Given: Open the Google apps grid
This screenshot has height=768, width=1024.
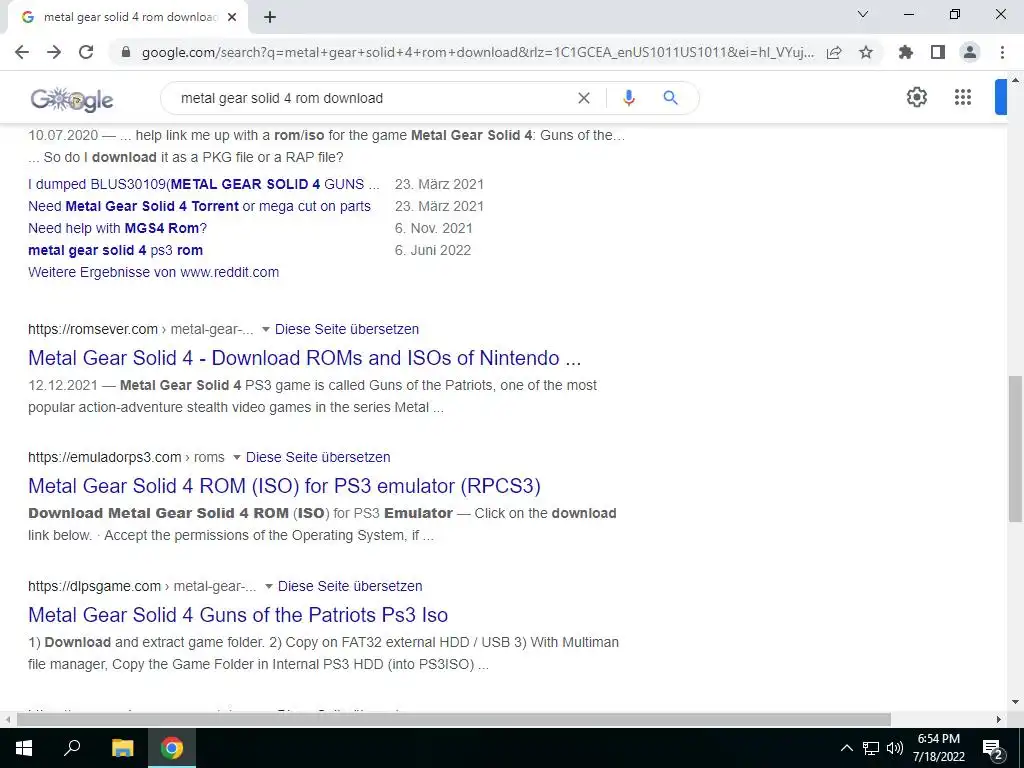Looking at the screenshot, I should (963, 97).
